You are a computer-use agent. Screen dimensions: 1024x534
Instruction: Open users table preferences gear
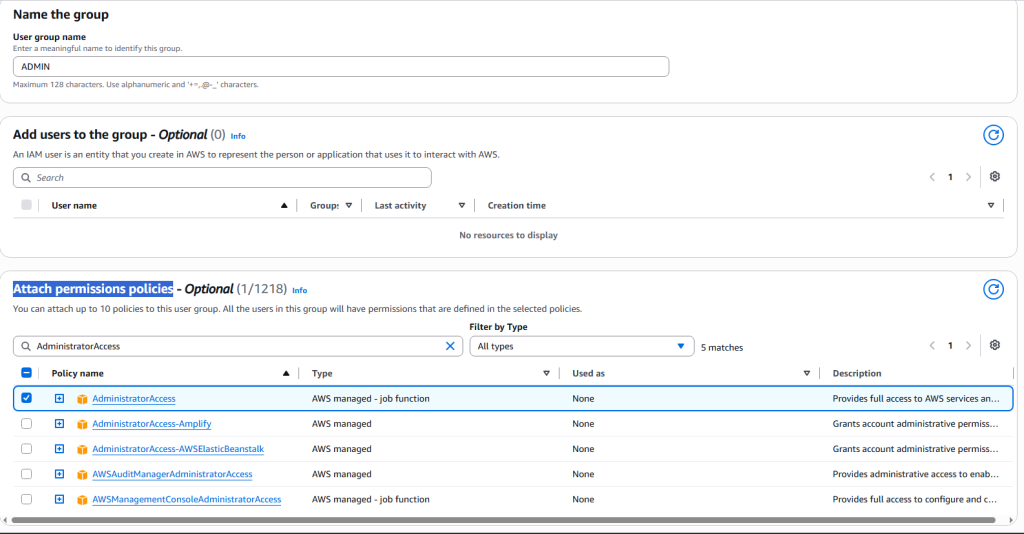[995, 176]
